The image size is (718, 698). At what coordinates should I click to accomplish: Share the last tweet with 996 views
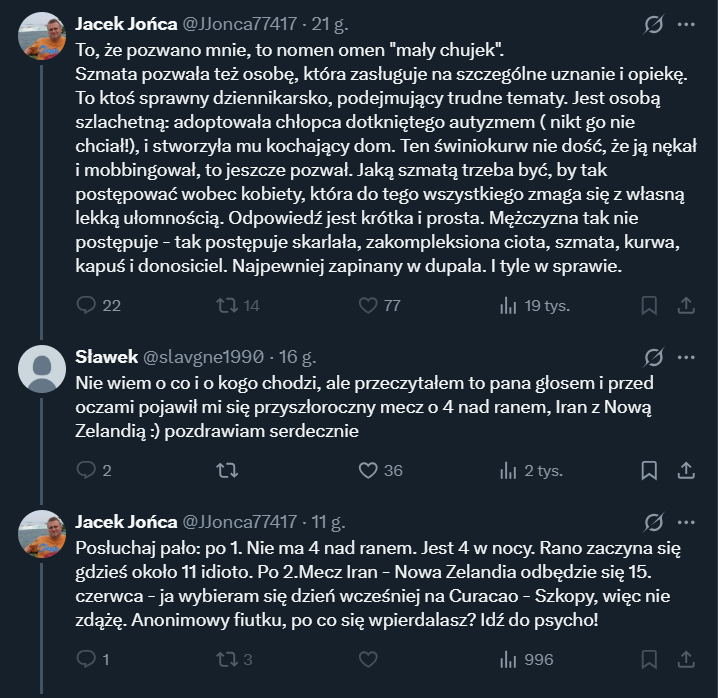click(686, 659)
